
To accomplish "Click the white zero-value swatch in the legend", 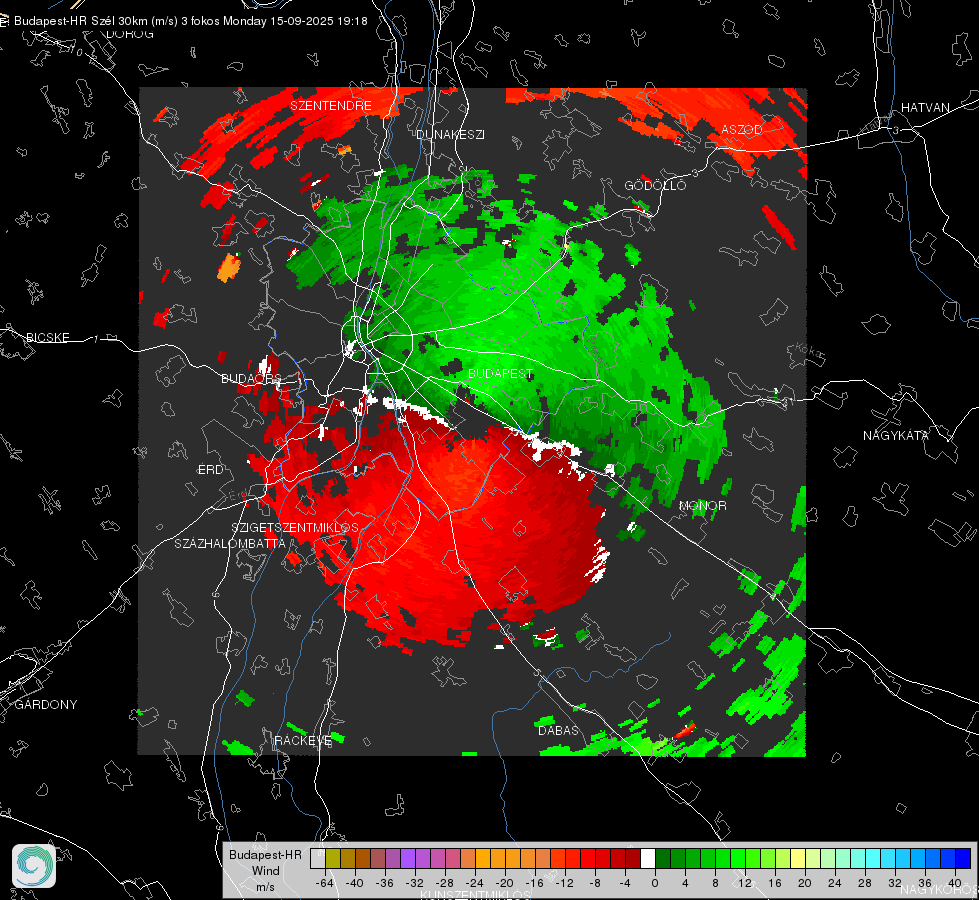I will pos(648,859).
